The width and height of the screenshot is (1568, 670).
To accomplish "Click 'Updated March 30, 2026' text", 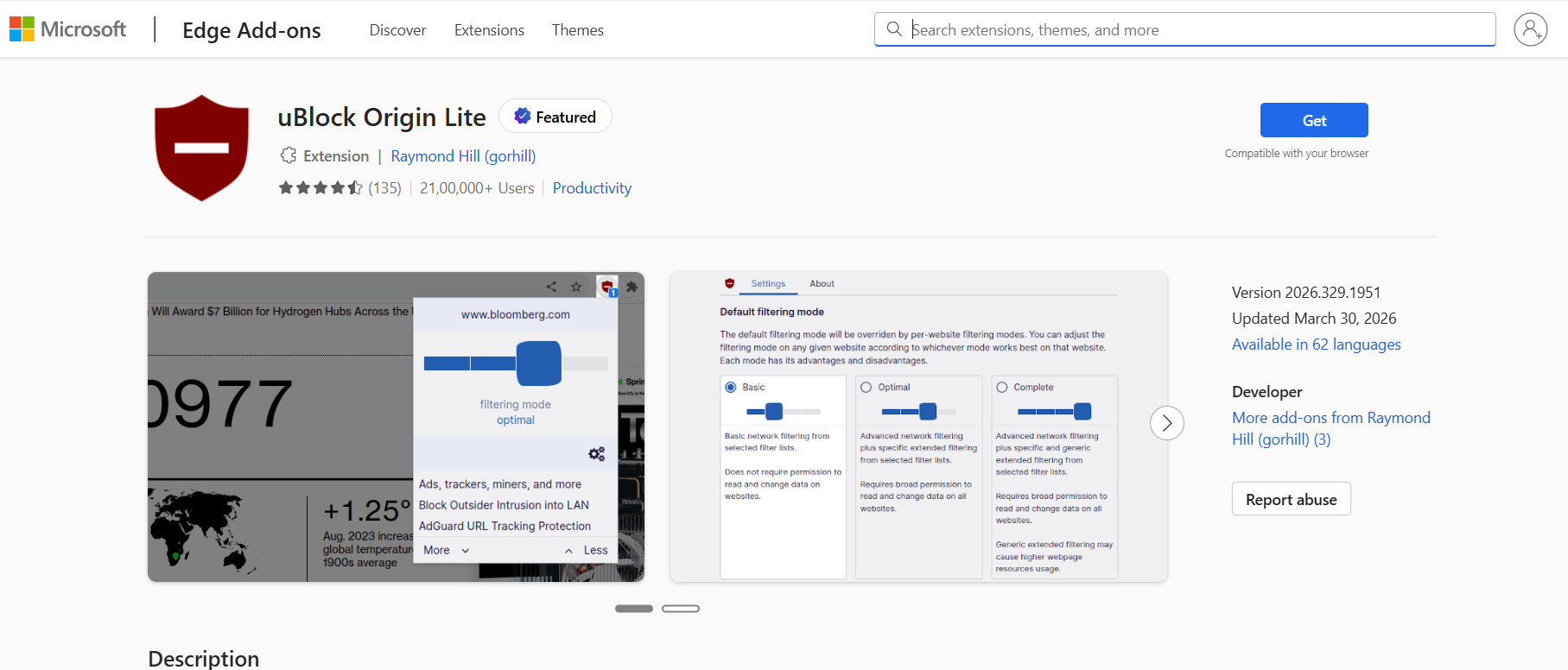I will 1314,318.
